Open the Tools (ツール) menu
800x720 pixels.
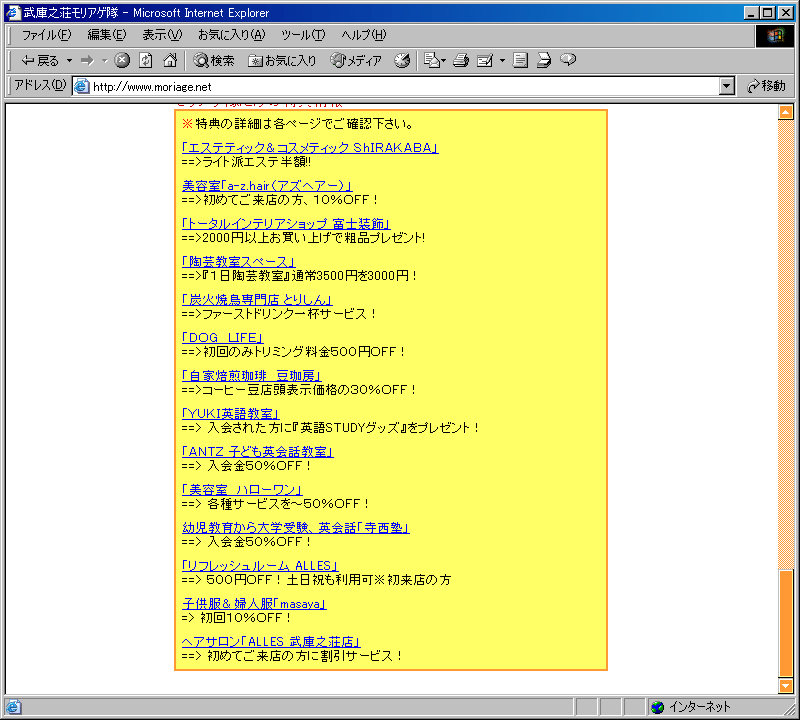303,35
